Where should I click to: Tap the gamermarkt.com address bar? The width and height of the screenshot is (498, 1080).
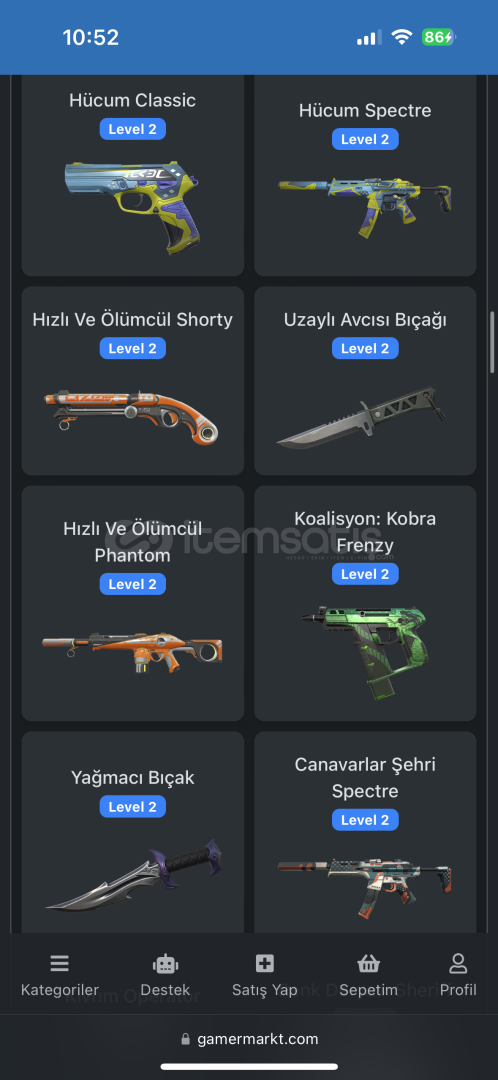tap(249, 1039)
